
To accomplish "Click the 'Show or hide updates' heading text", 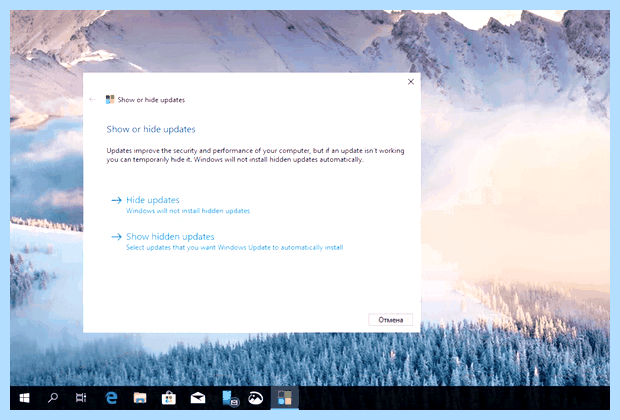I will tap(151, 129).
